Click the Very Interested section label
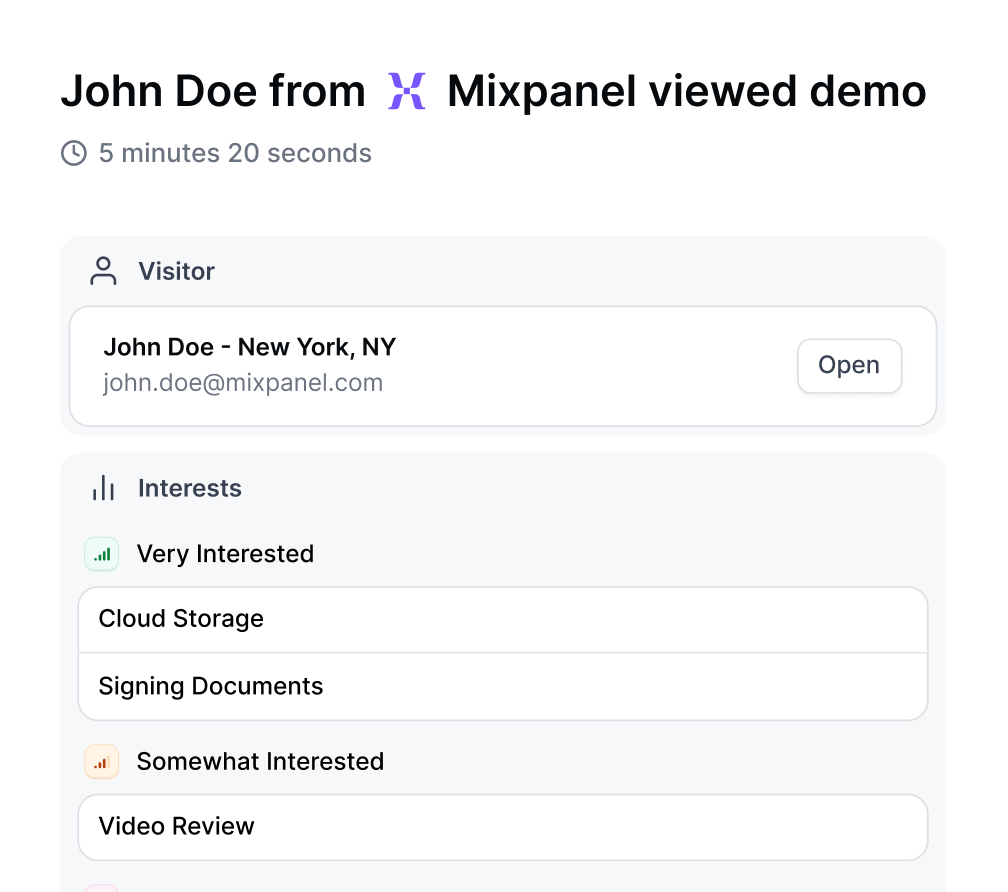The height and width of the screenshot is (892, 1008). click(x=225, y=554)
